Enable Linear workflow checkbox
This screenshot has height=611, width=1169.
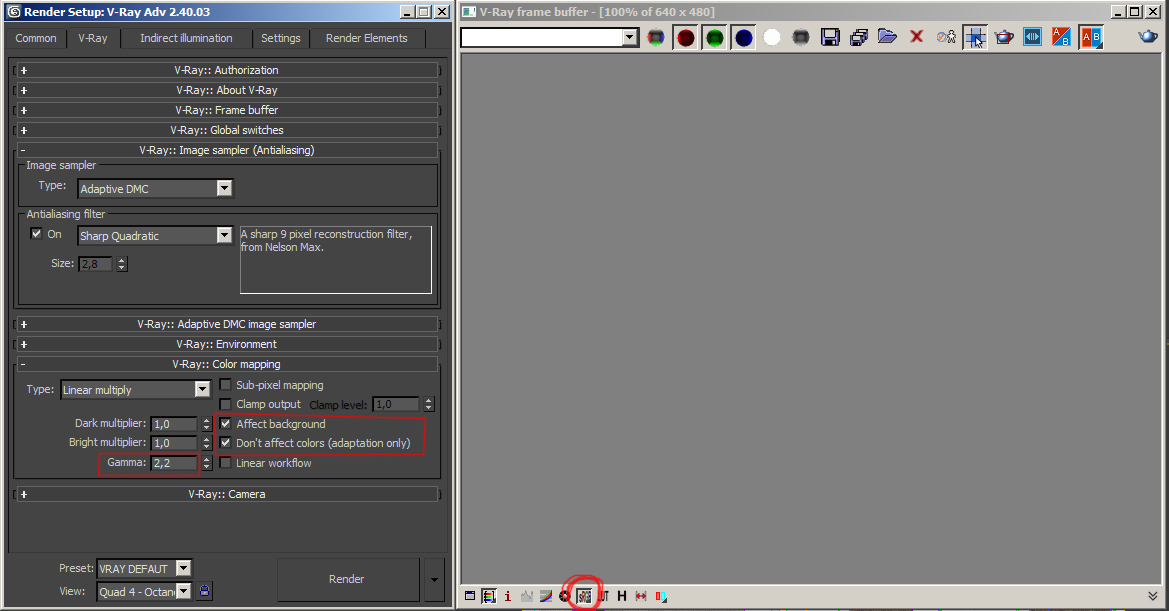[225, 463]
